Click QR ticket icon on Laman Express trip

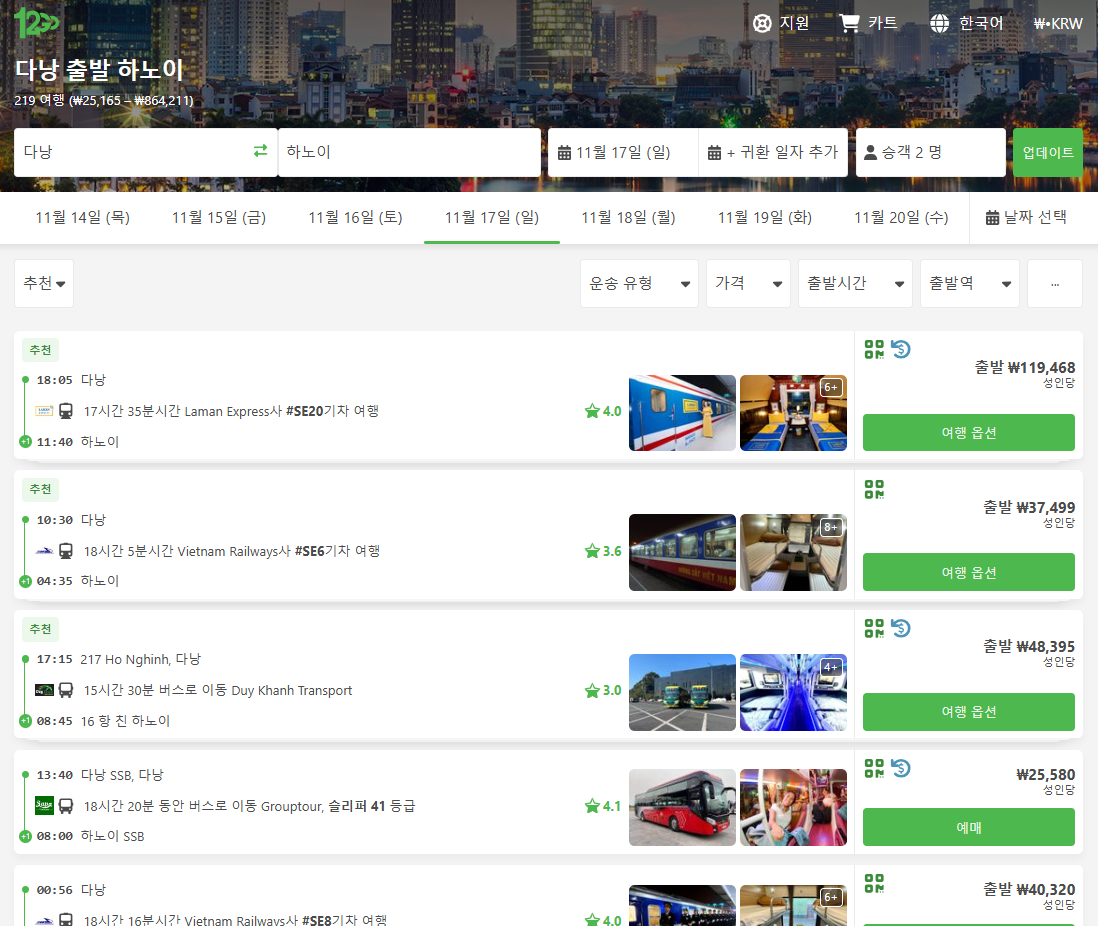click(874, 349)
